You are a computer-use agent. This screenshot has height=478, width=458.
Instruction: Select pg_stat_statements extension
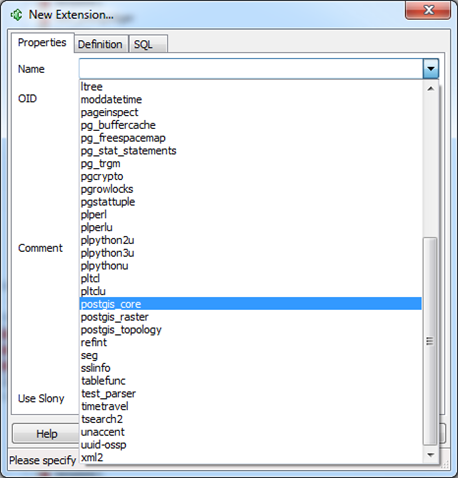pos(251,151)
